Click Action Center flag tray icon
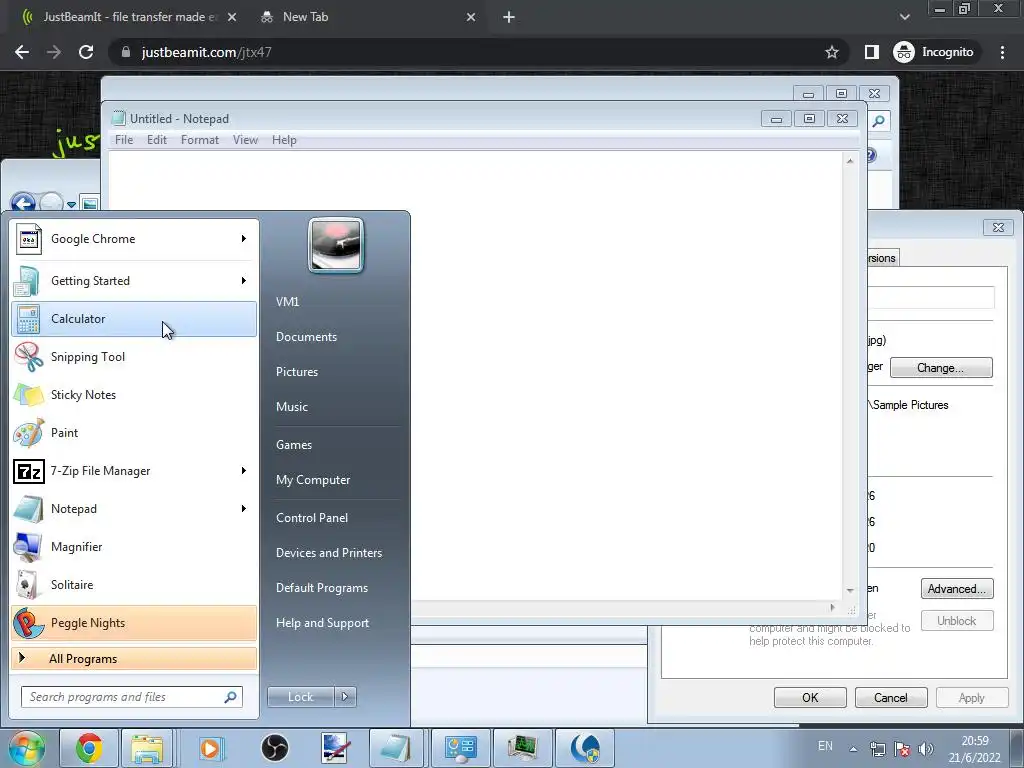This screenshot has width=1024, height=768. (x=902, y=749)
